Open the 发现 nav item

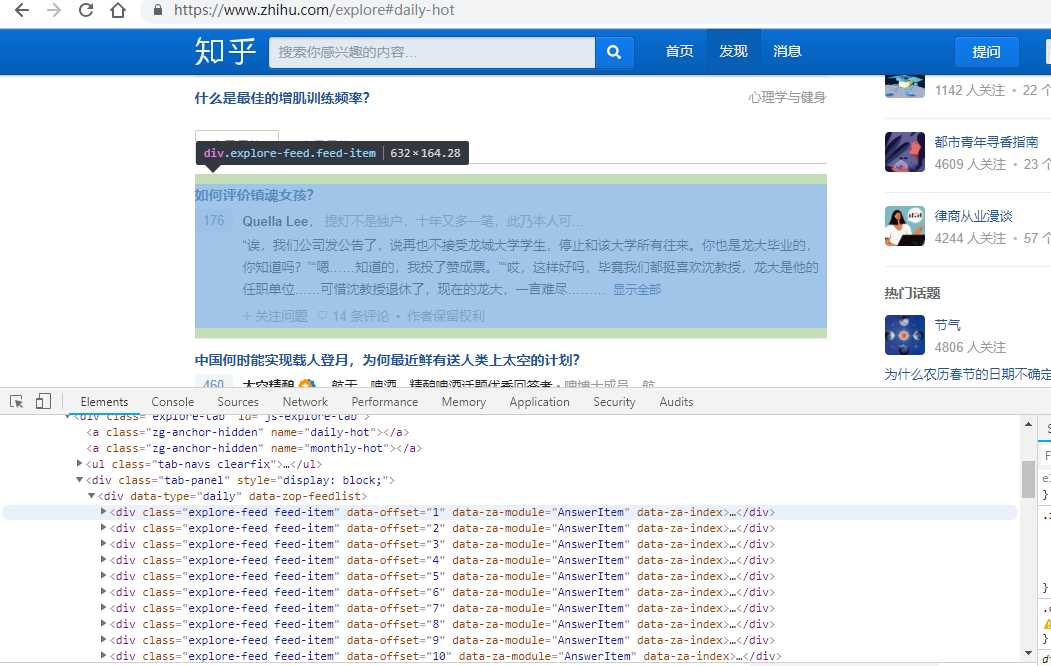(733, 52)
